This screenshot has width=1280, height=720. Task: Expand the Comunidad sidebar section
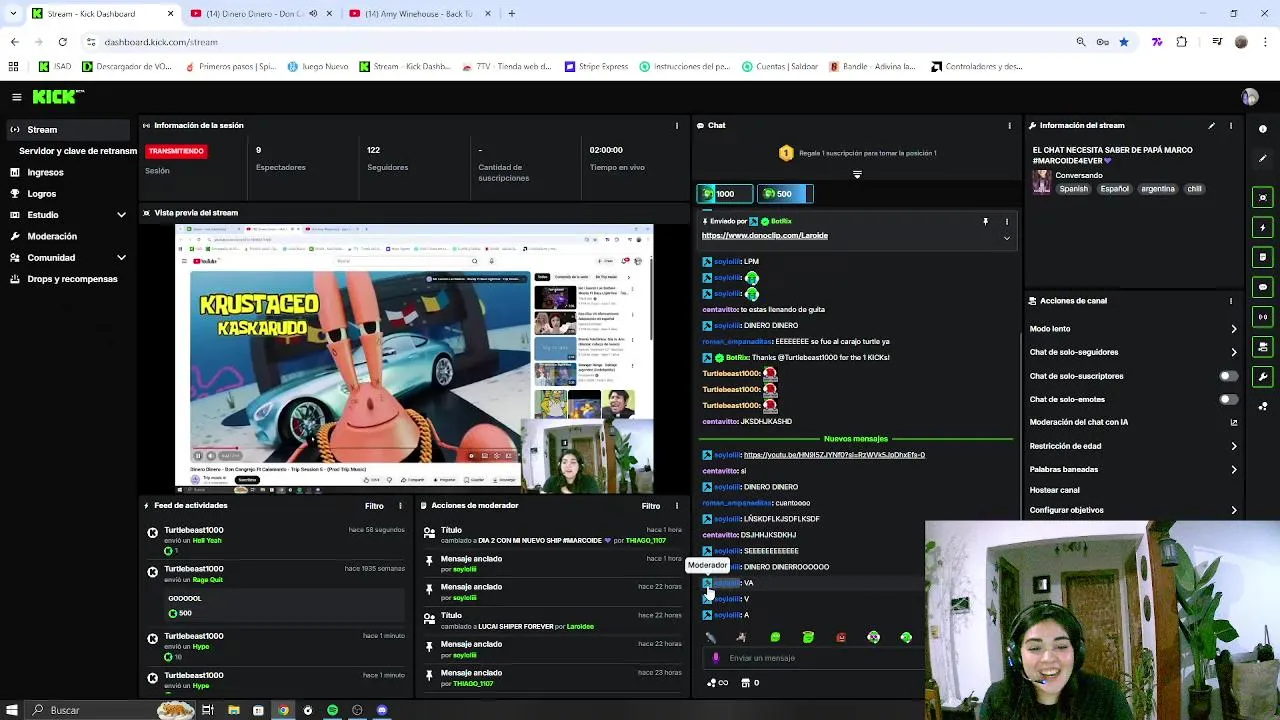[121, 258]
